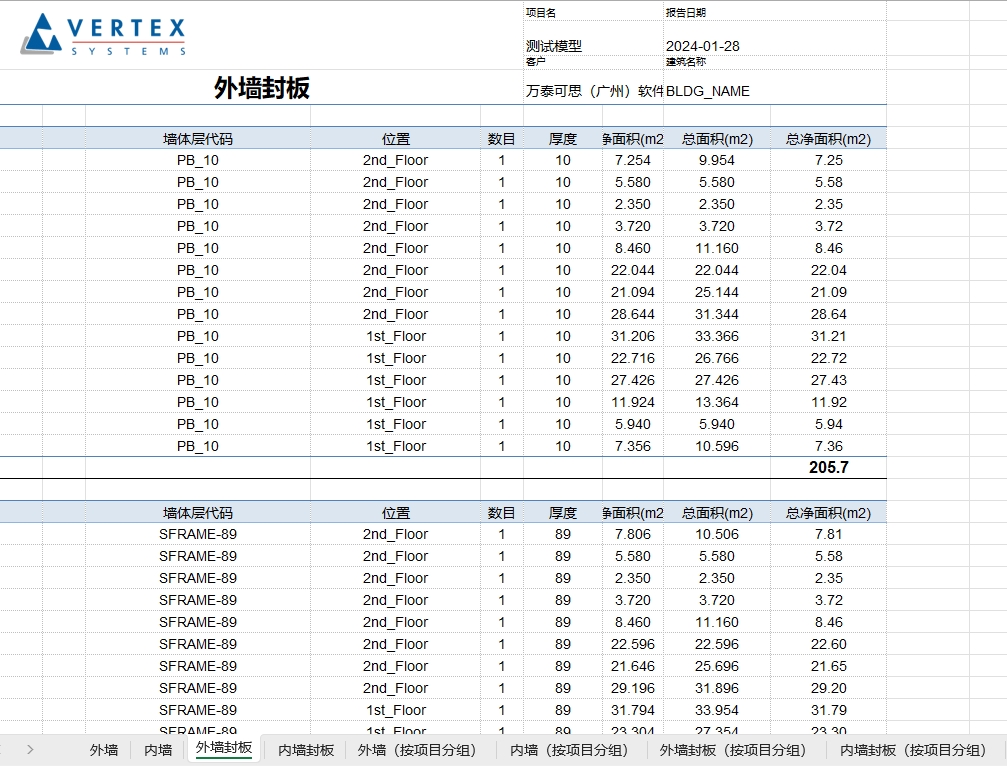The image size is (1007, 766).
Task: Select the 2024-01-28 report date cell
Action: click(775, 38)
